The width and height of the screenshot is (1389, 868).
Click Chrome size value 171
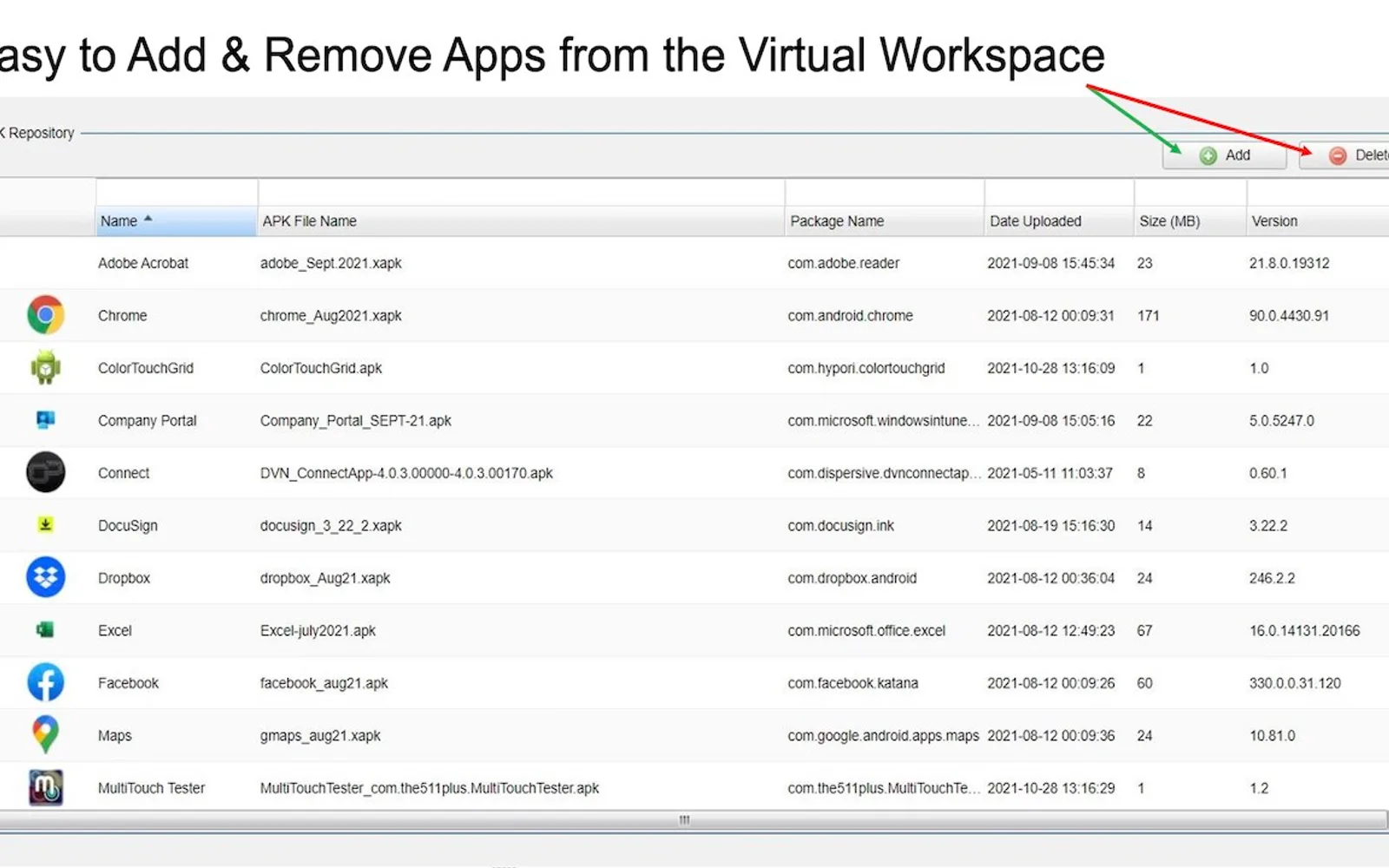[1148, 316]
